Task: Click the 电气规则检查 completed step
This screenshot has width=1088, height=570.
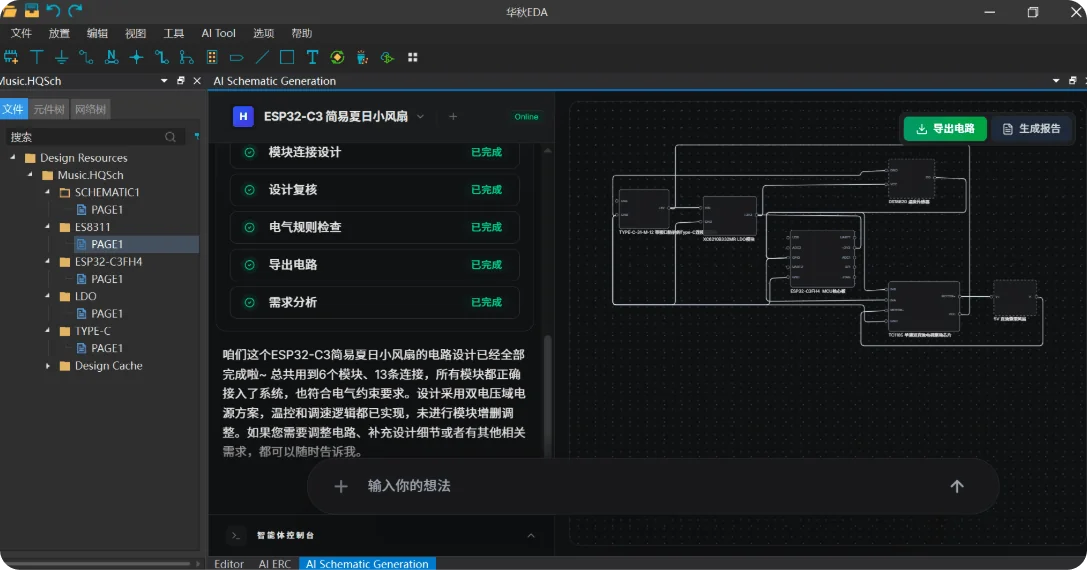Action: point(375,227)
